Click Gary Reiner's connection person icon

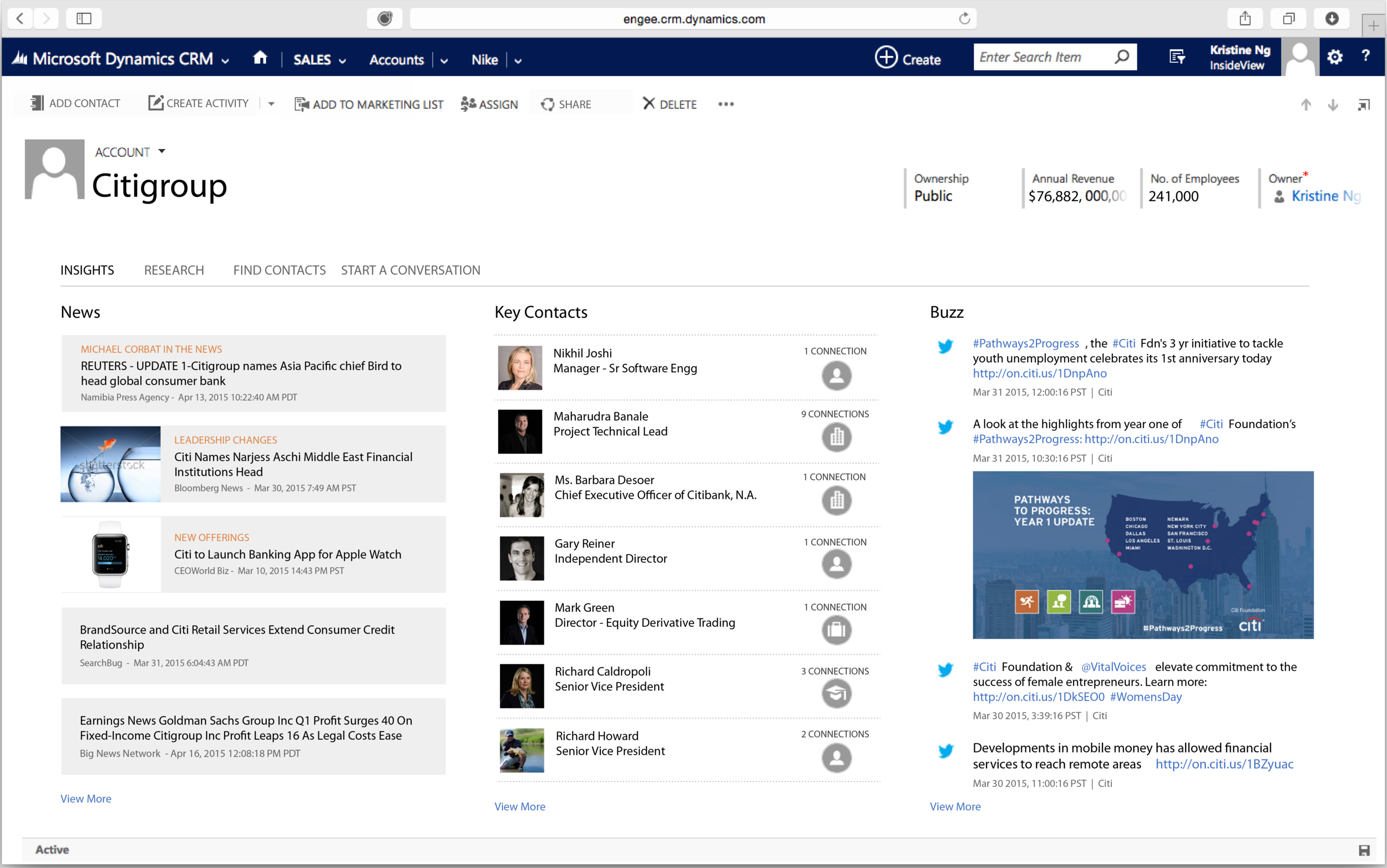click(x=837, y=564)
